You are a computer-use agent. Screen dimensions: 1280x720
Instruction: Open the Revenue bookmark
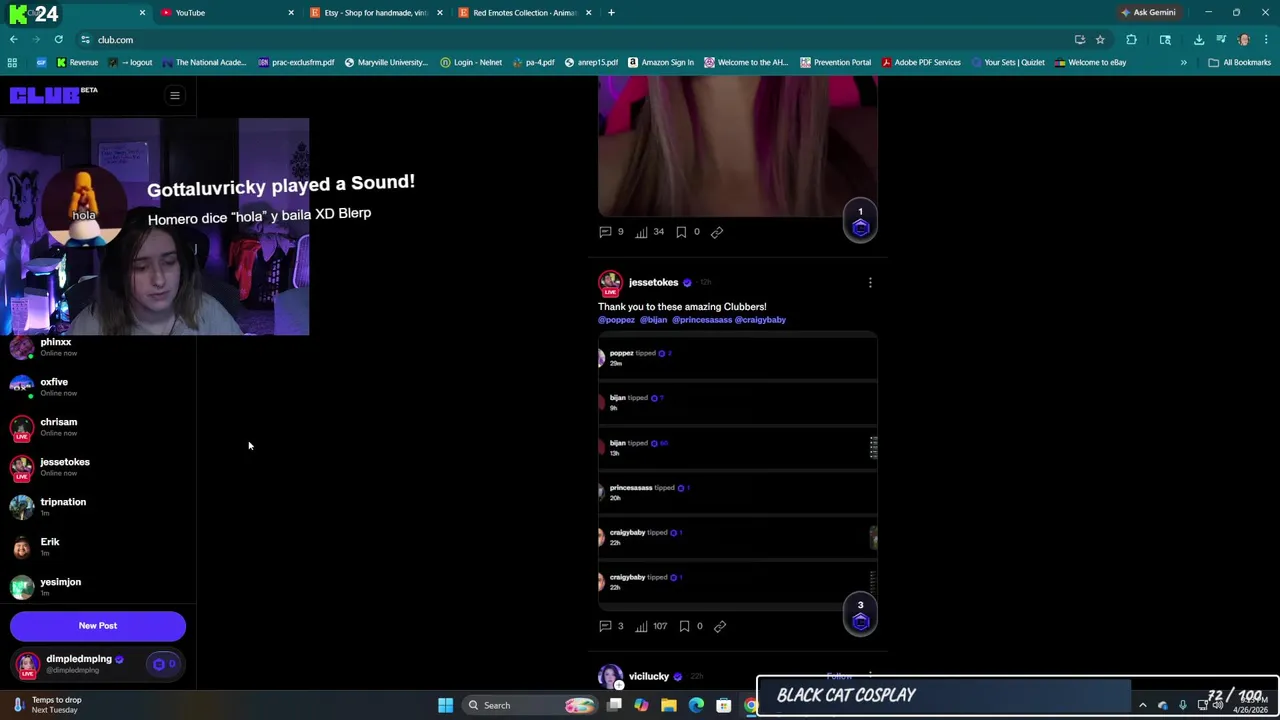point(77,62)
